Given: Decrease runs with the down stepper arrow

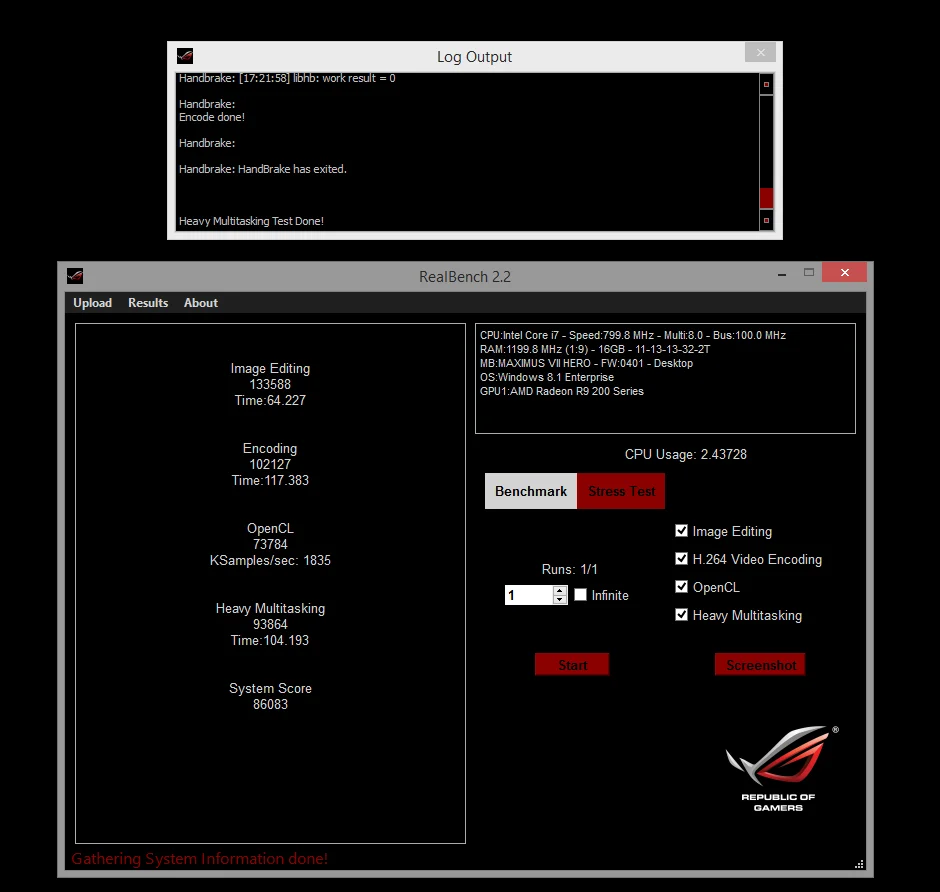Looking at the screenshot, I should point(559,599).
